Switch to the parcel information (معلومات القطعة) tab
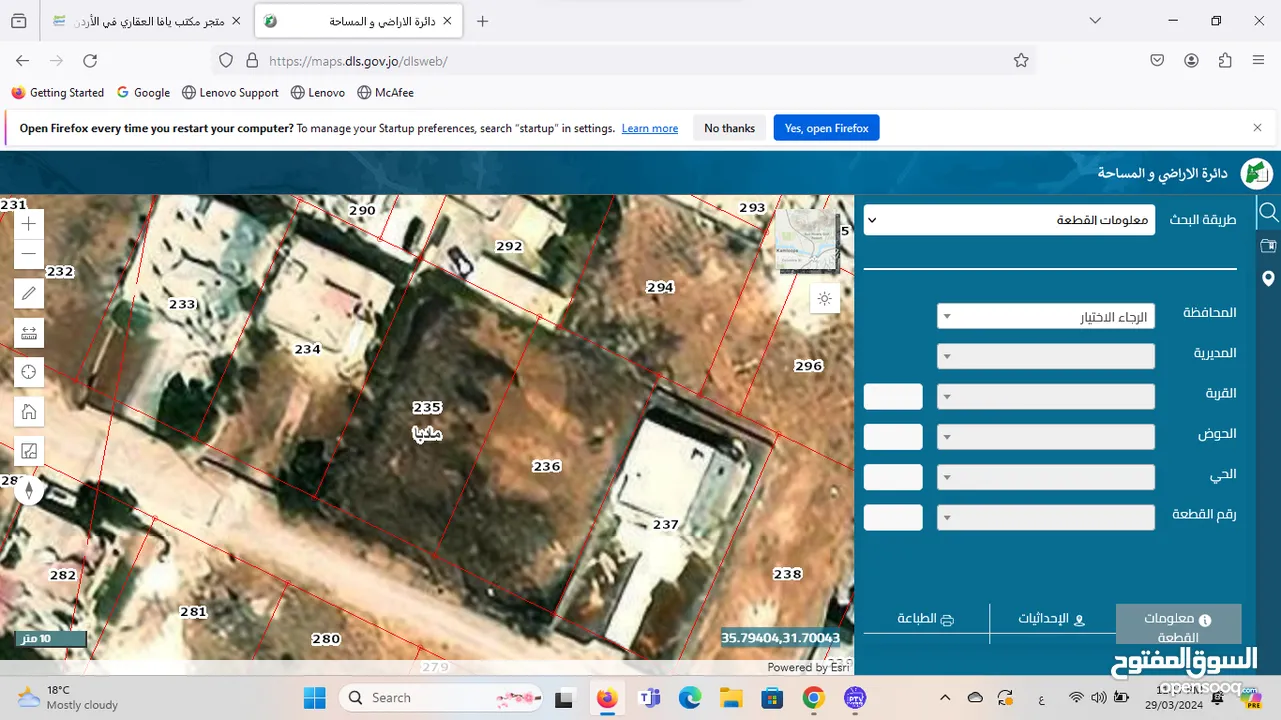 tap(1178, 625)
